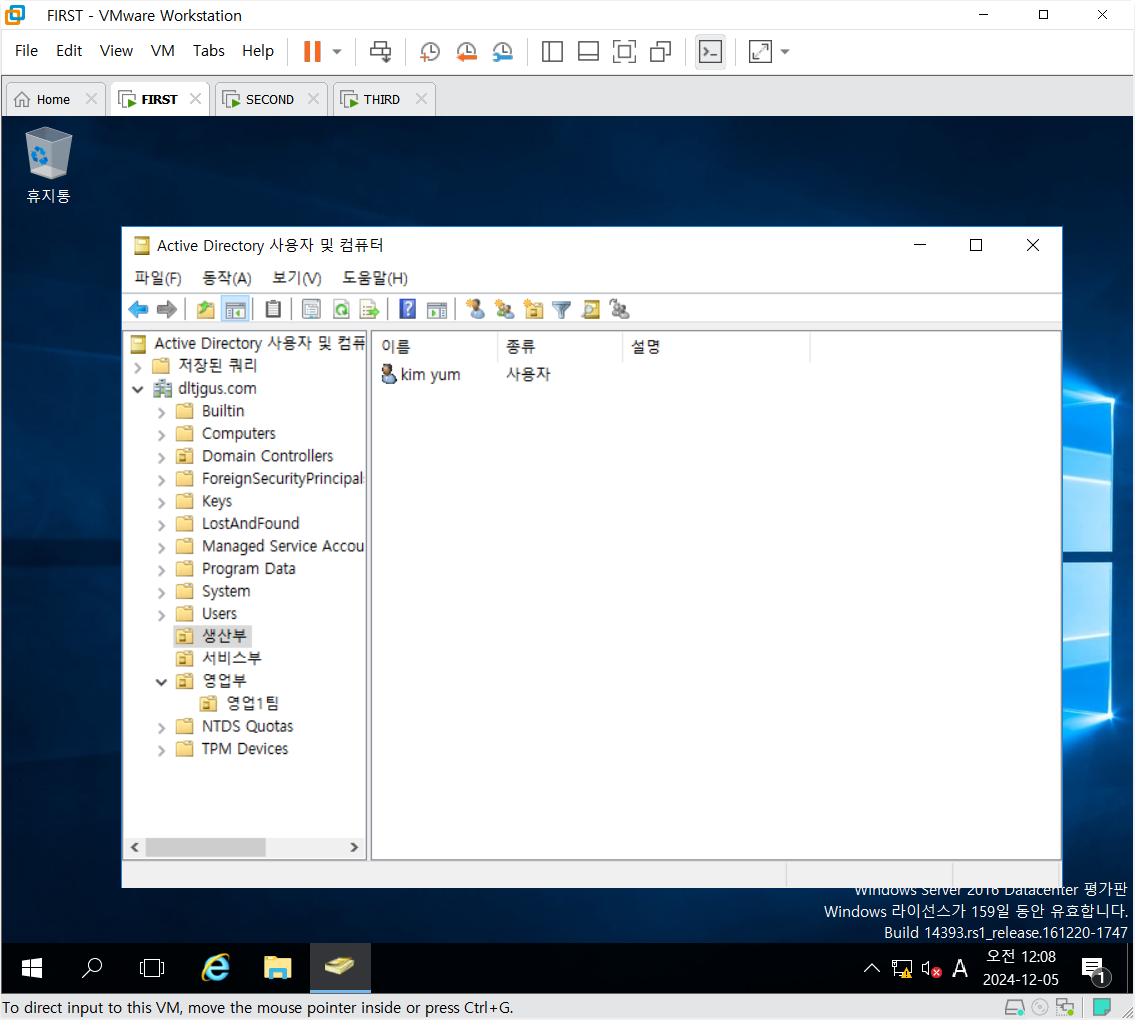Screen dimensions: 1135x1020
Task: Select System folder in tree
Action: coord(226,591)
